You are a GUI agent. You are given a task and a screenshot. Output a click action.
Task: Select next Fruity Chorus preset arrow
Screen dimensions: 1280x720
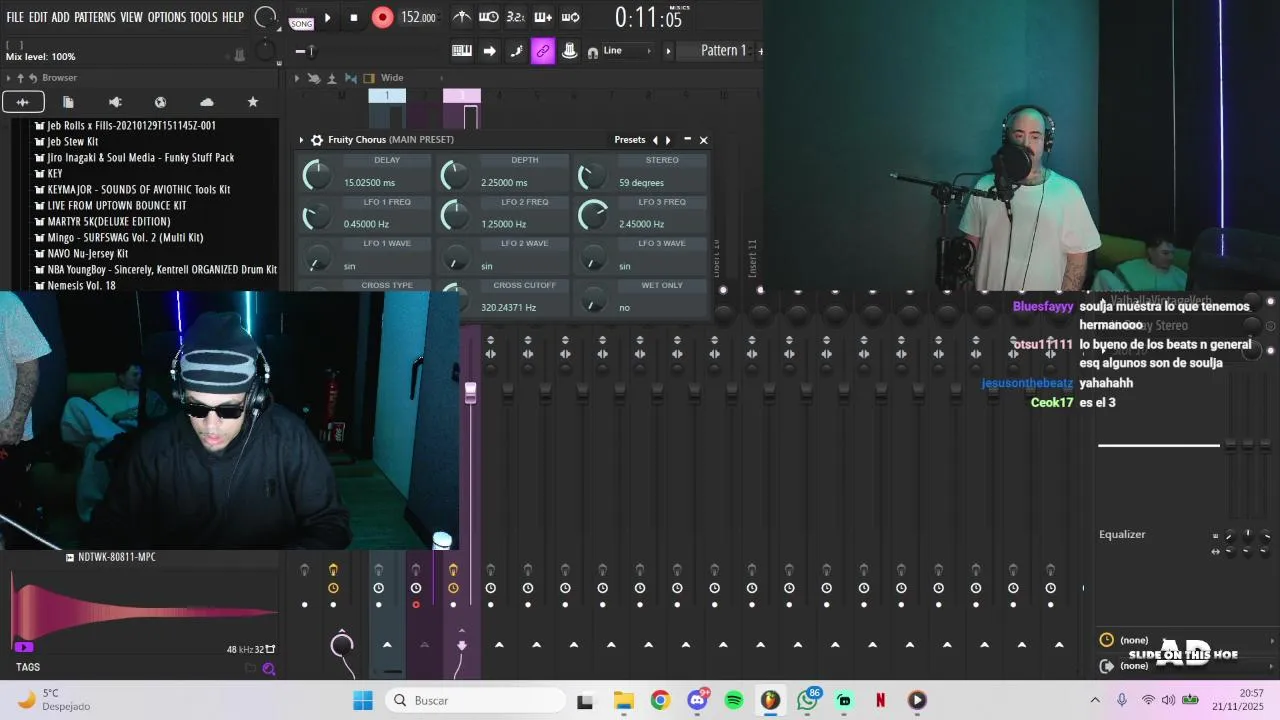click(x=669, y=140)
